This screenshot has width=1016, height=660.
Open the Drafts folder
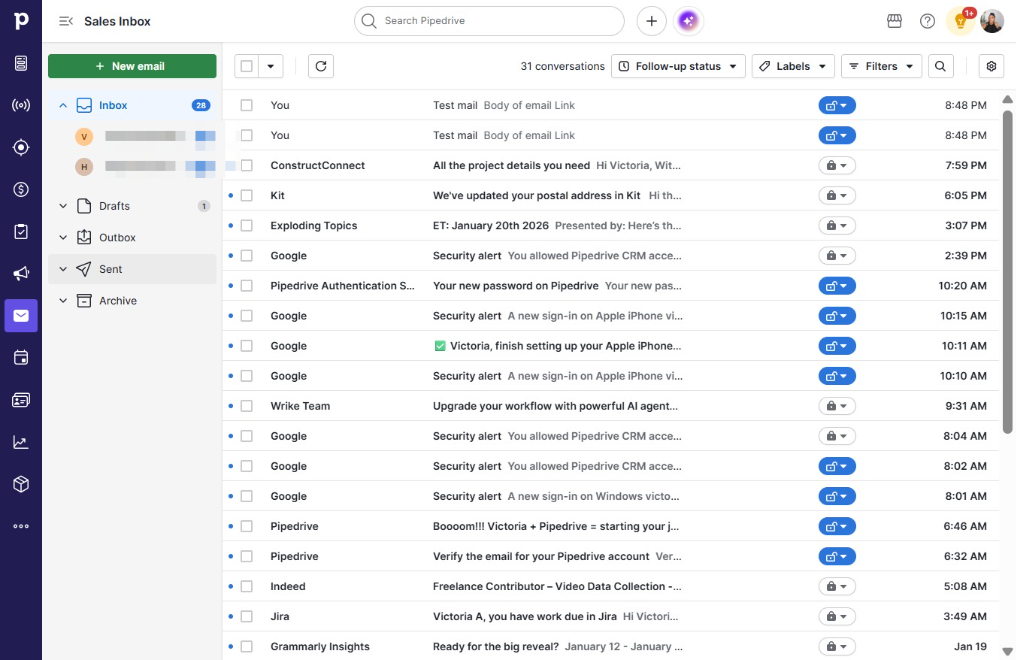pyautogui.click(x=132, y=206)
